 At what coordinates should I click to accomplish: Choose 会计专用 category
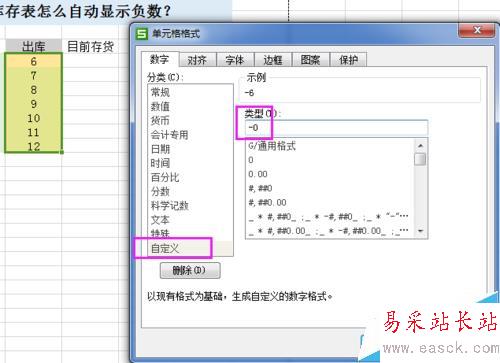190,135
